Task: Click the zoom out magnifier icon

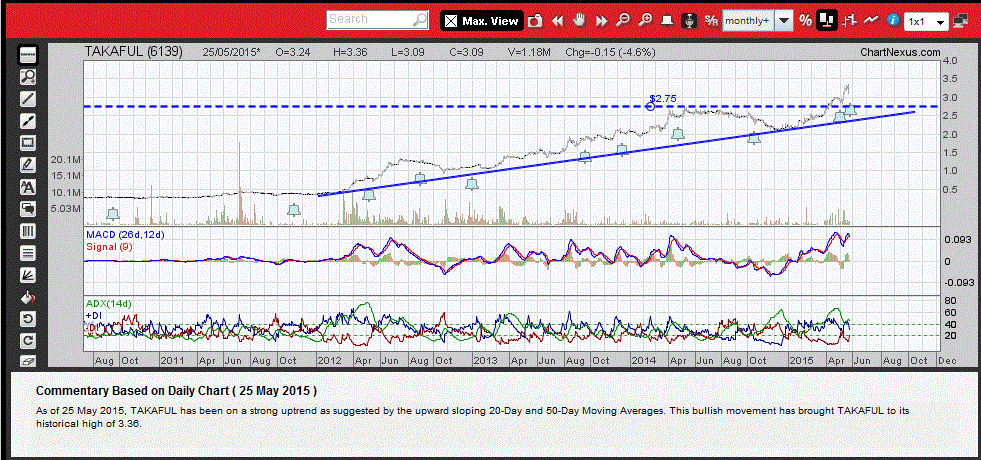Action: coord(623,21)
